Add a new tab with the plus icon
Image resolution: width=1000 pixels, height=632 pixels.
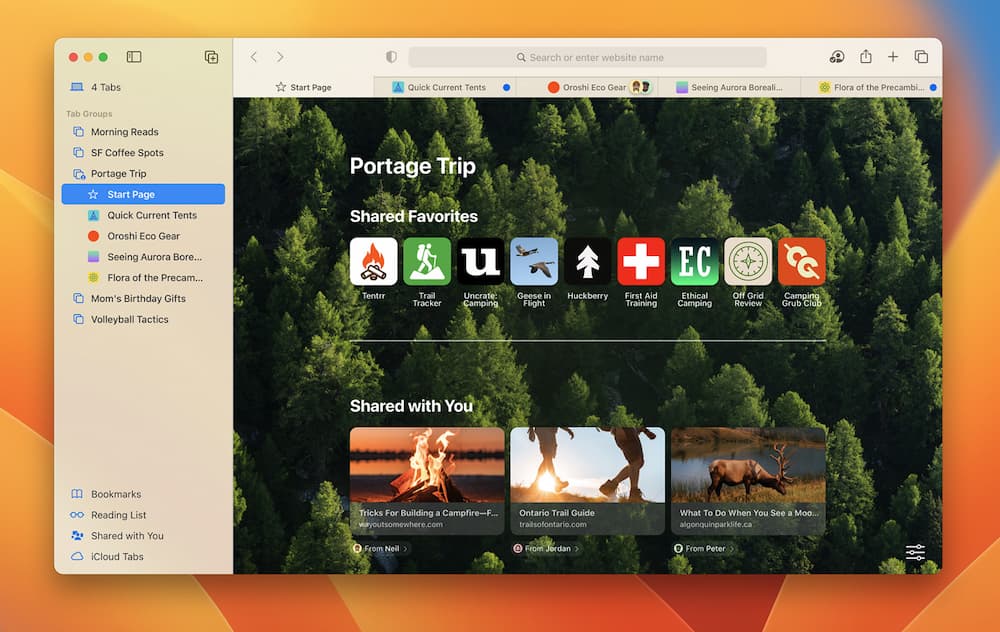893,57
